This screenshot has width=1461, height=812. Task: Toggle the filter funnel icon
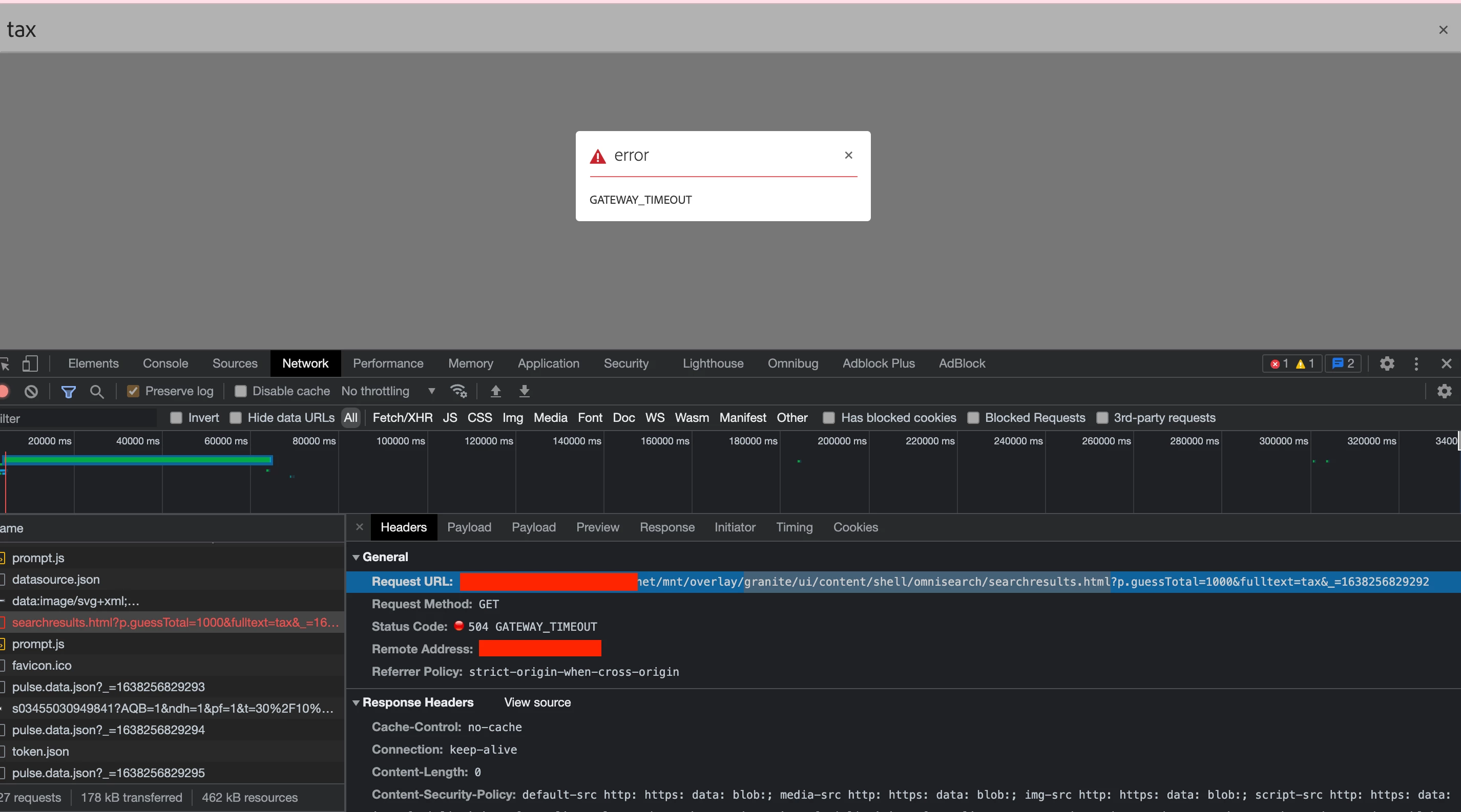(x=68, y=391)
